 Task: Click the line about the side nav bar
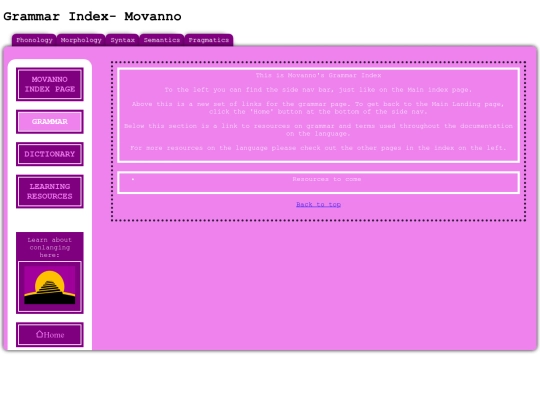[318, 90]
